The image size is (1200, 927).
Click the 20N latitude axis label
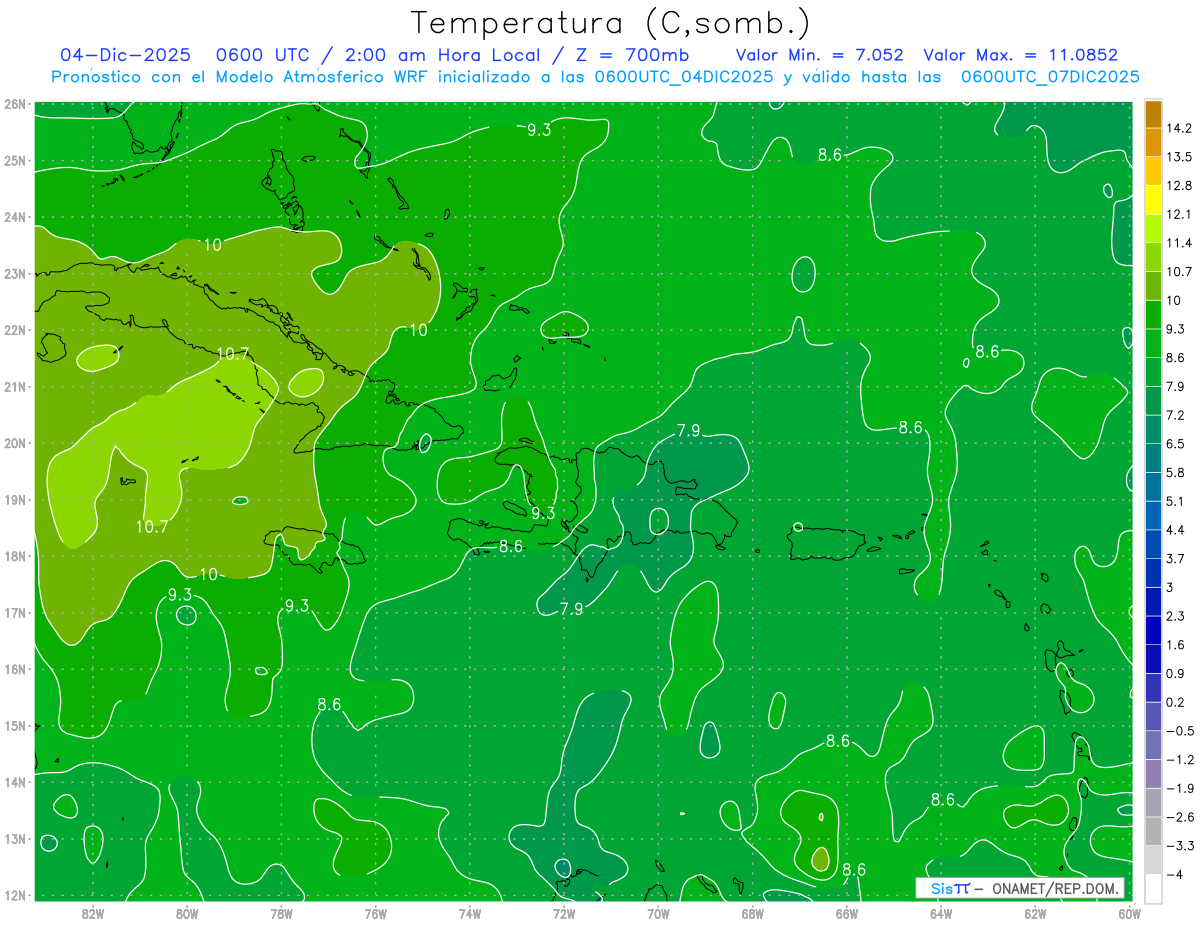[x=15, y=443]
